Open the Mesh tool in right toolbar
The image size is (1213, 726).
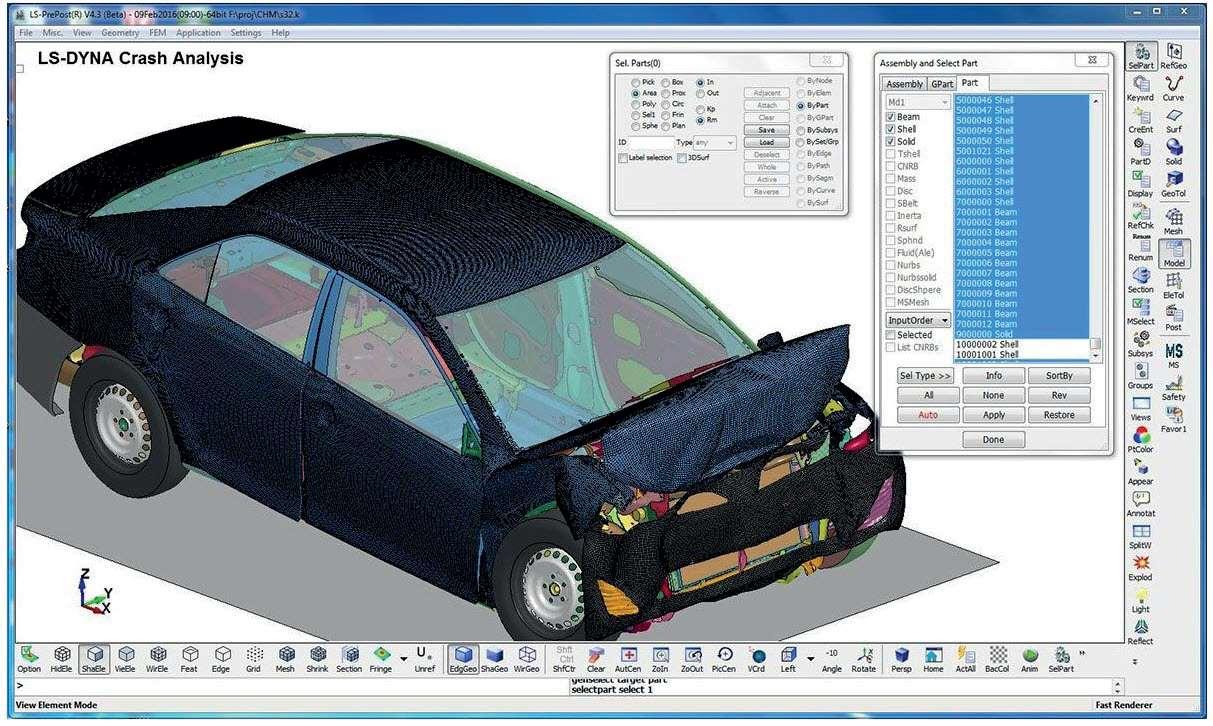(1174, 222)
